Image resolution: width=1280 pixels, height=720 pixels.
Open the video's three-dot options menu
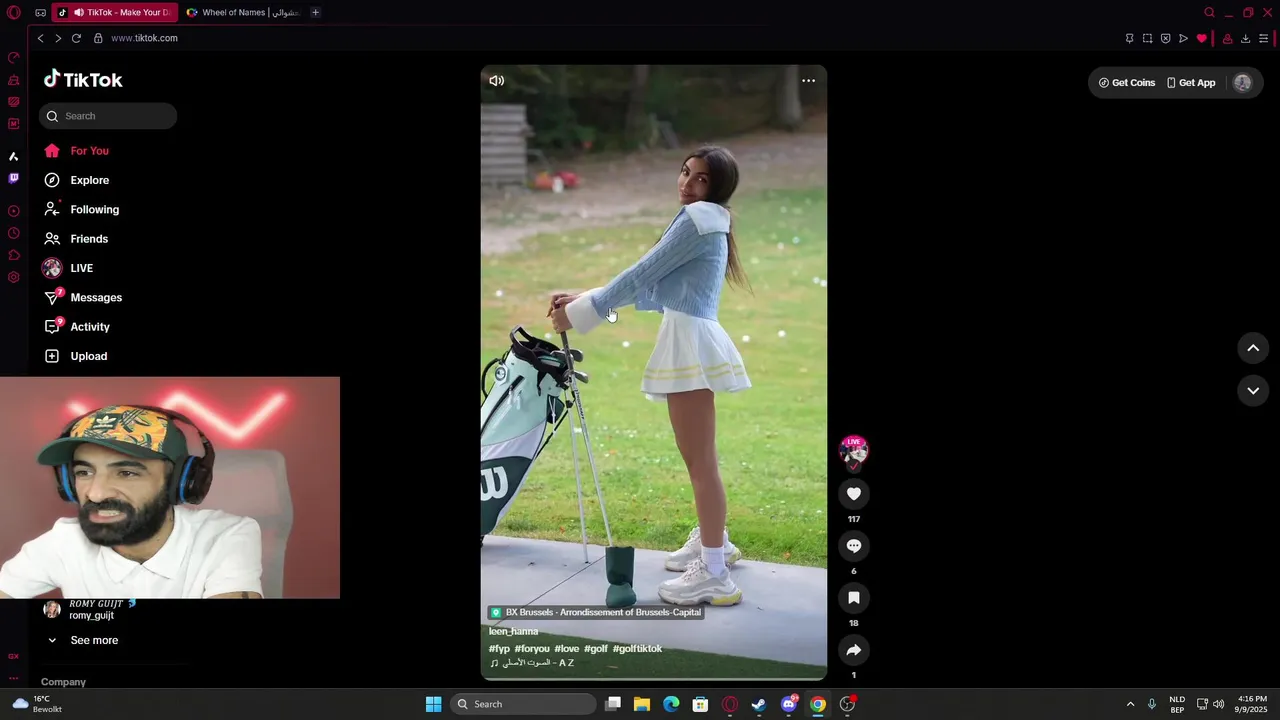coord(808,81)
